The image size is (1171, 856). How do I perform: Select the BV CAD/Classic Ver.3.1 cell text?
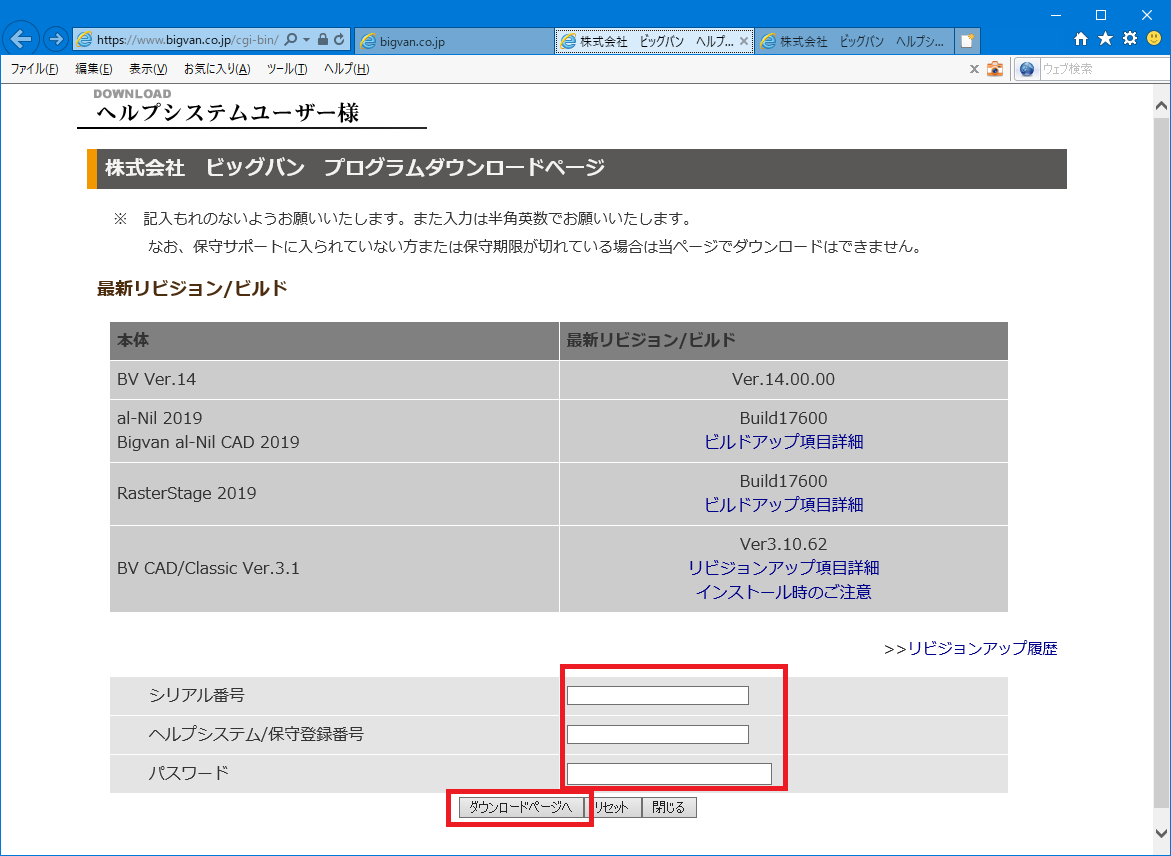point(208,568)
